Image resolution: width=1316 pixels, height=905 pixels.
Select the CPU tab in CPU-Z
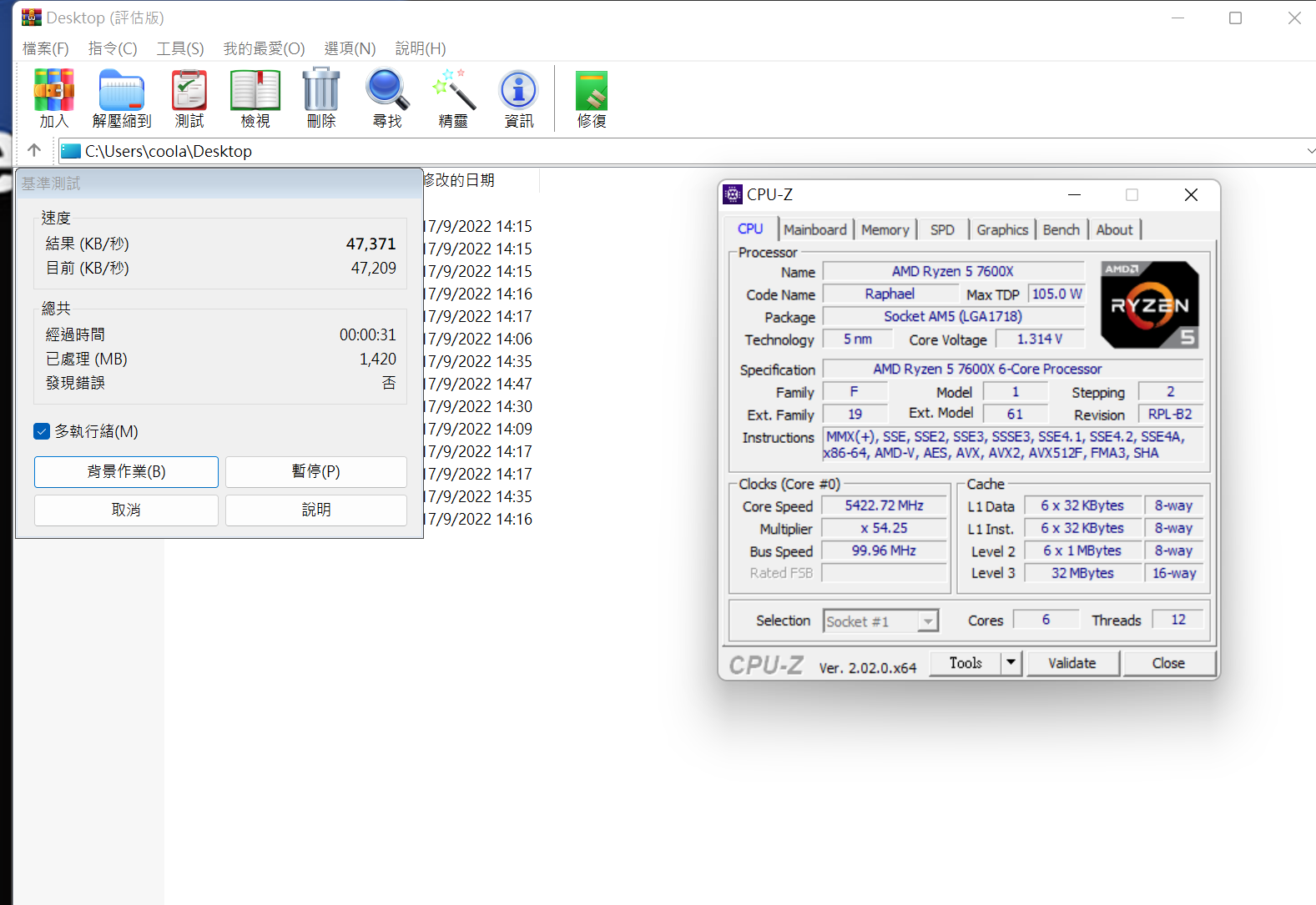tap(750, 229)
